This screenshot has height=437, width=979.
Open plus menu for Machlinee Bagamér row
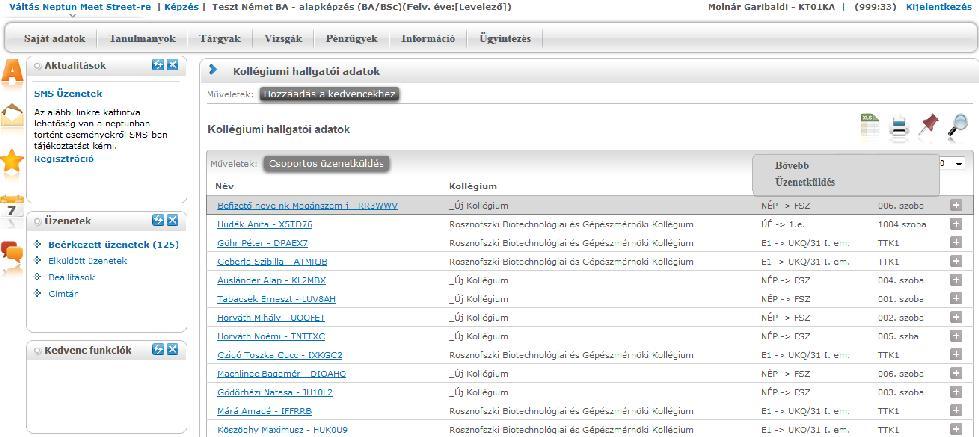click(x=955, y=373)
